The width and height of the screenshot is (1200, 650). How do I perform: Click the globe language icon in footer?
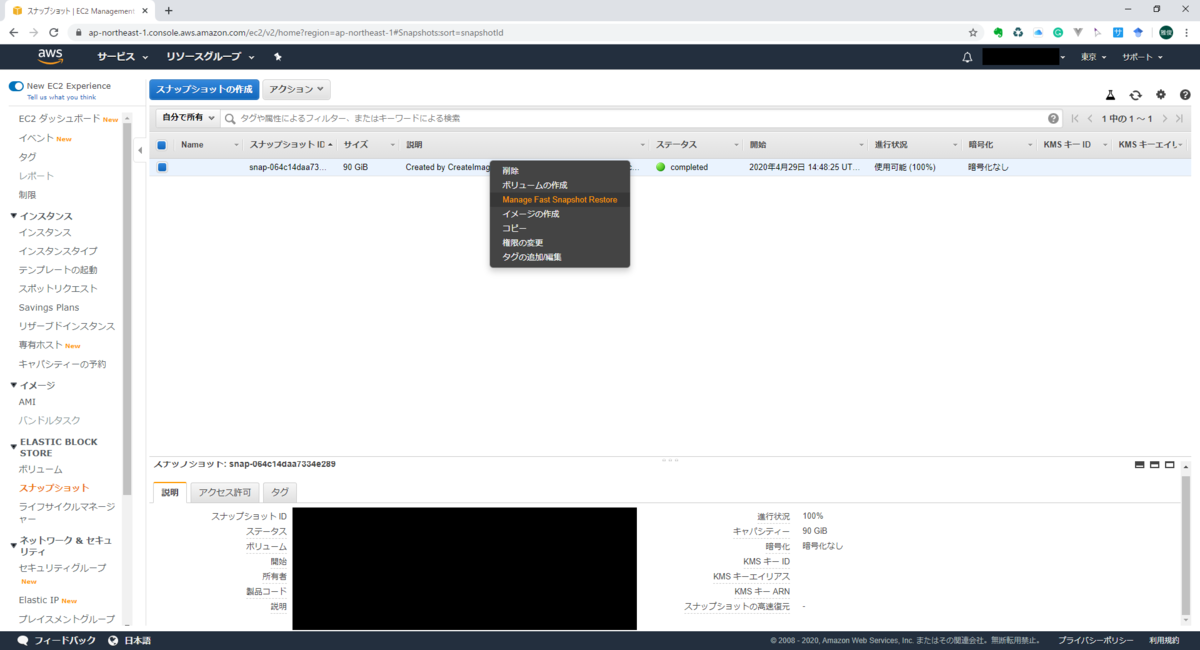(113, 641)
